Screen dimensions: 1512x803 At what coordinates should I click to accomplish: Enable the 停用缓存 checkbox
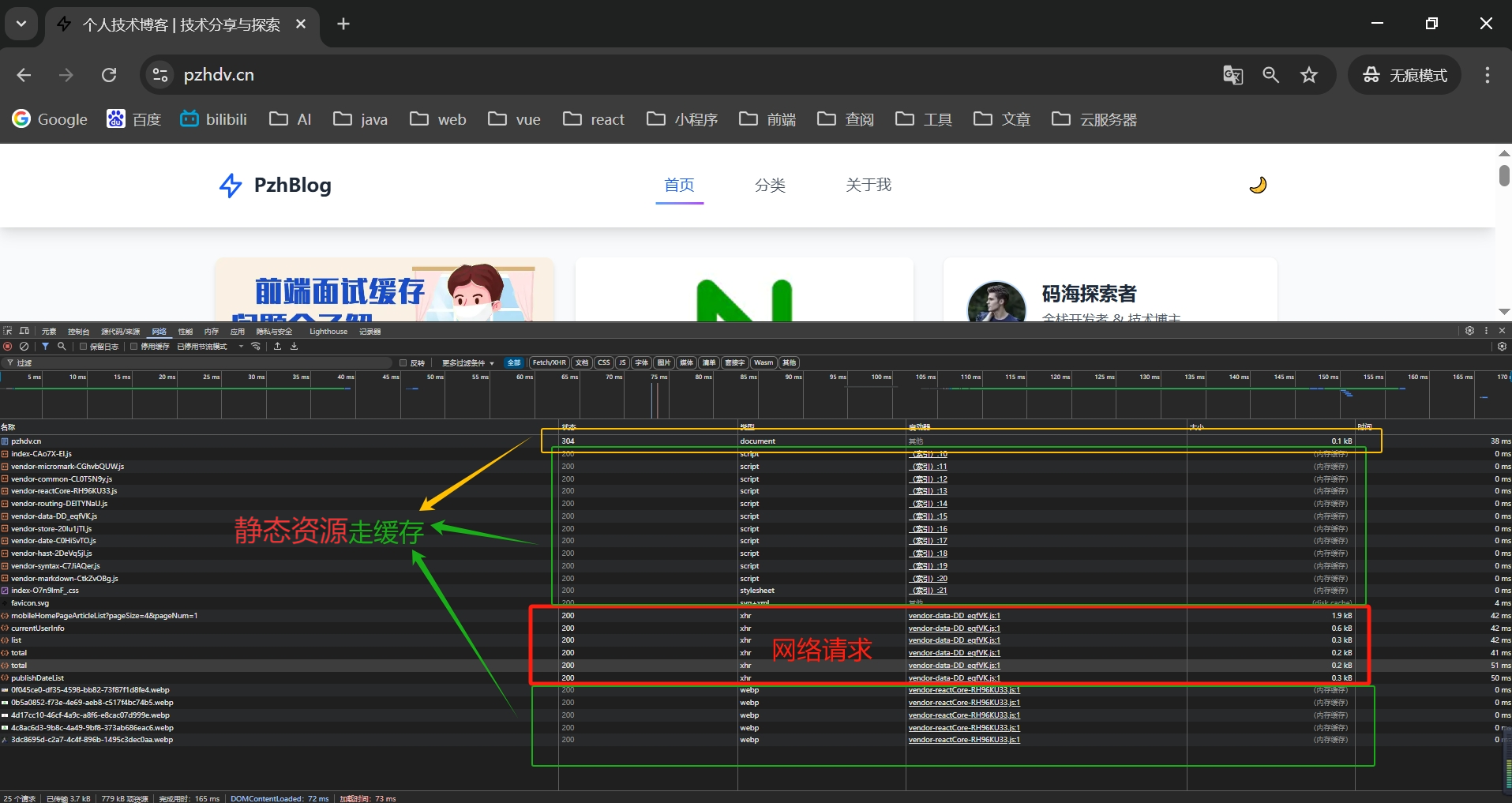click(134, 347)
